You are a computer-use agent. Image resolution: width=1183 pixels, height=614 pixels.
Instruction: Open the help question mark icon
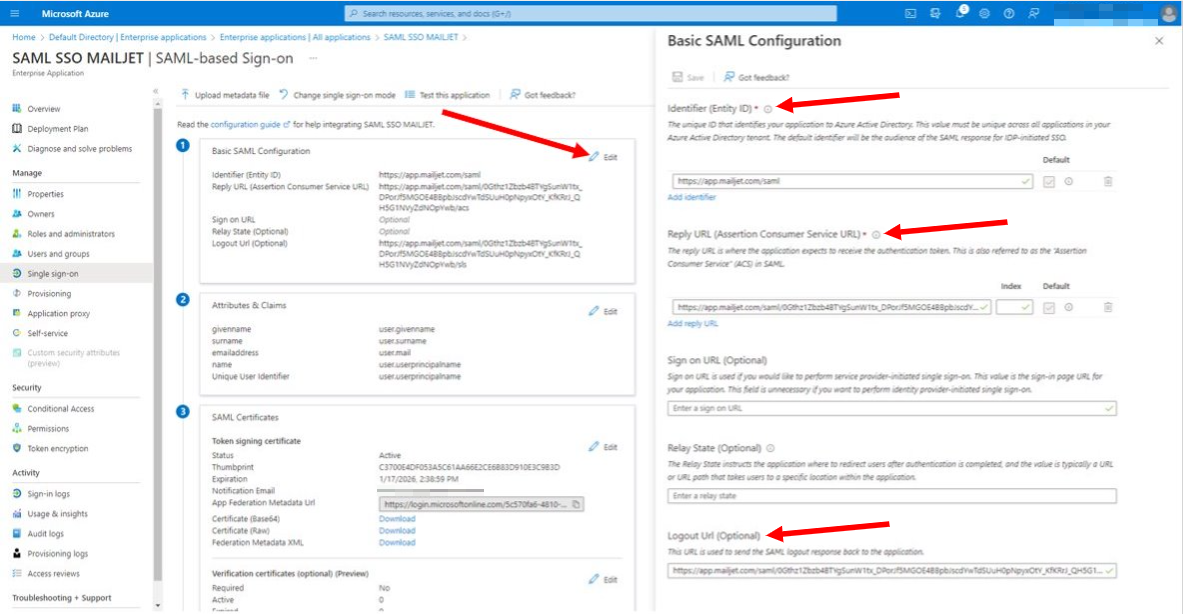pyautogui.click(x=1009, y=14)
